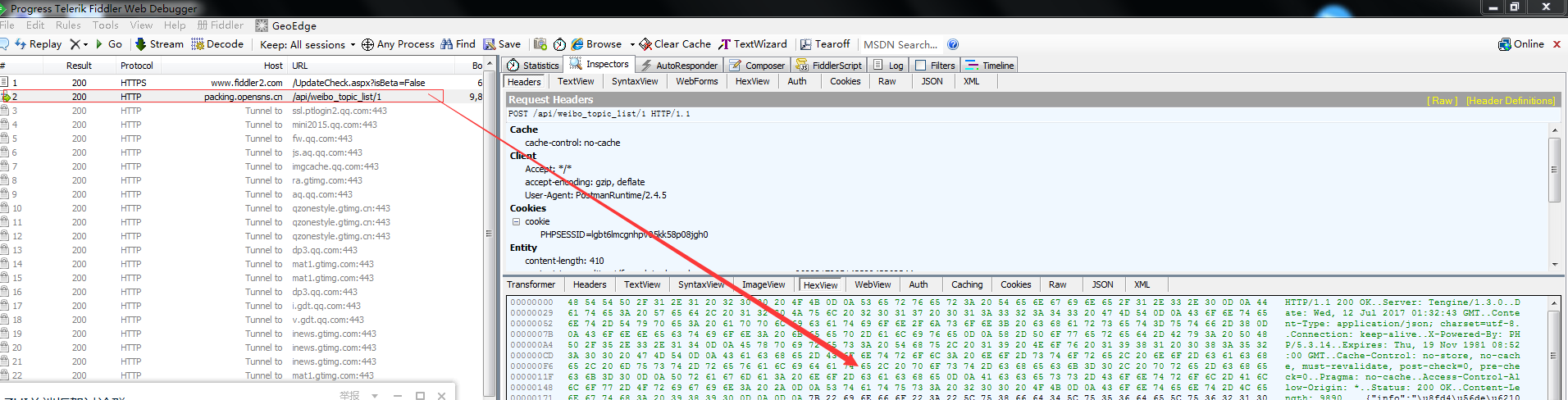Viewport: 1568px width, 400px height.
Task: Focus the MSDN Search field
Action: (900, 45)
